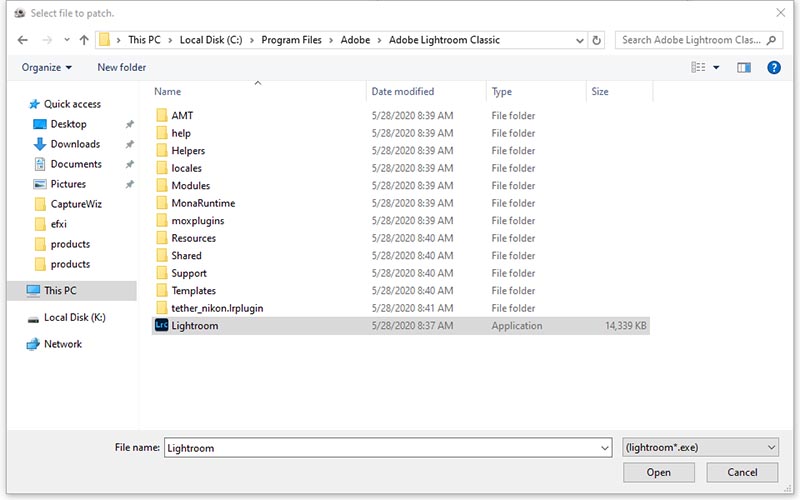Click the Open button
Viewport: 800px width, 500px height.
point(659,472)
